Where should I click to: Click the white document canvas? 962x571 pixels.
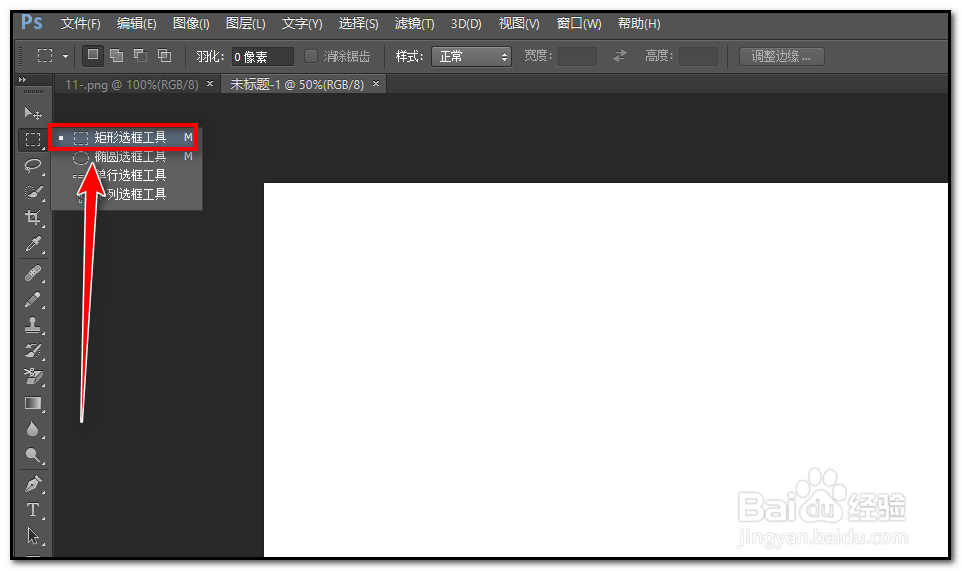point(606,370)
